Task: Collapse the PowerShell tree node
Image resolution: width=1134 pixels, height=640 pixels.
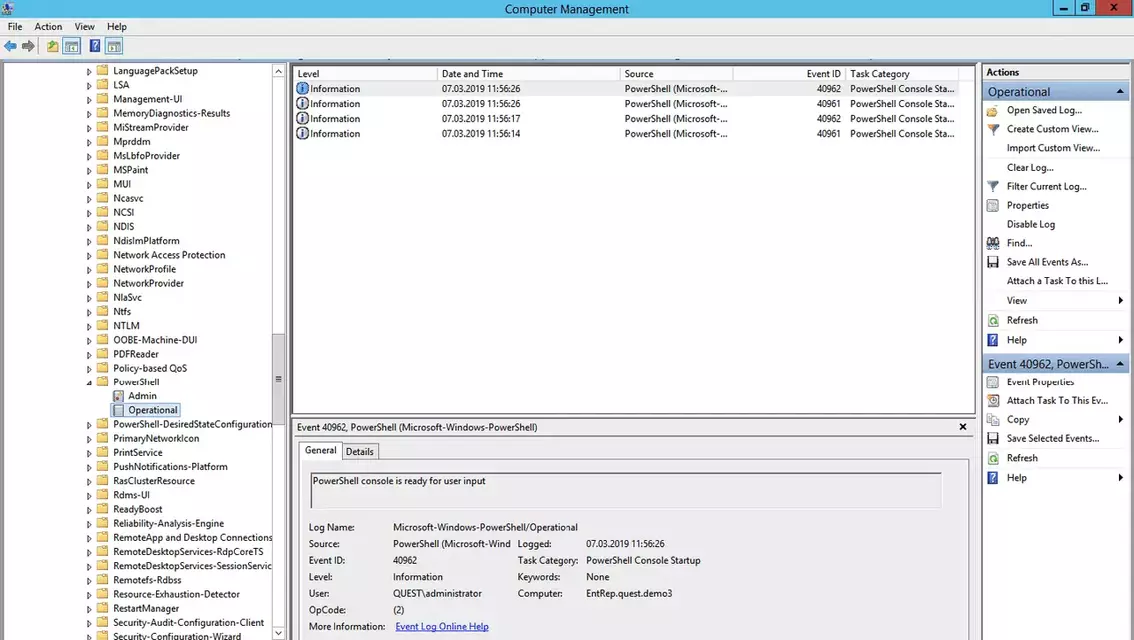Action: click(90, 383)
